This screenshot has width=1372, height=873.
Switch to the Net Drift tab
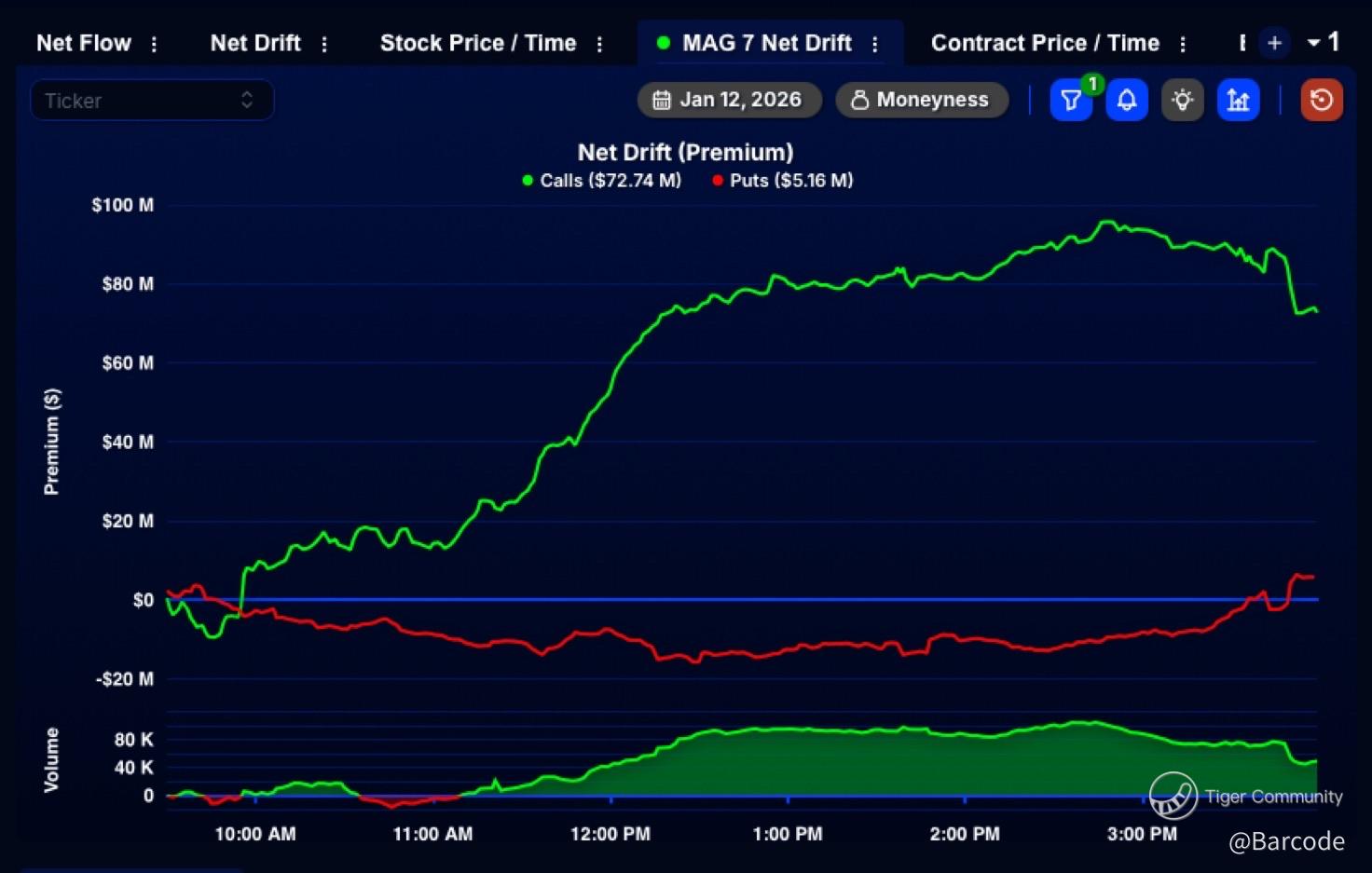pyautogui.click(x=255, y=43)
